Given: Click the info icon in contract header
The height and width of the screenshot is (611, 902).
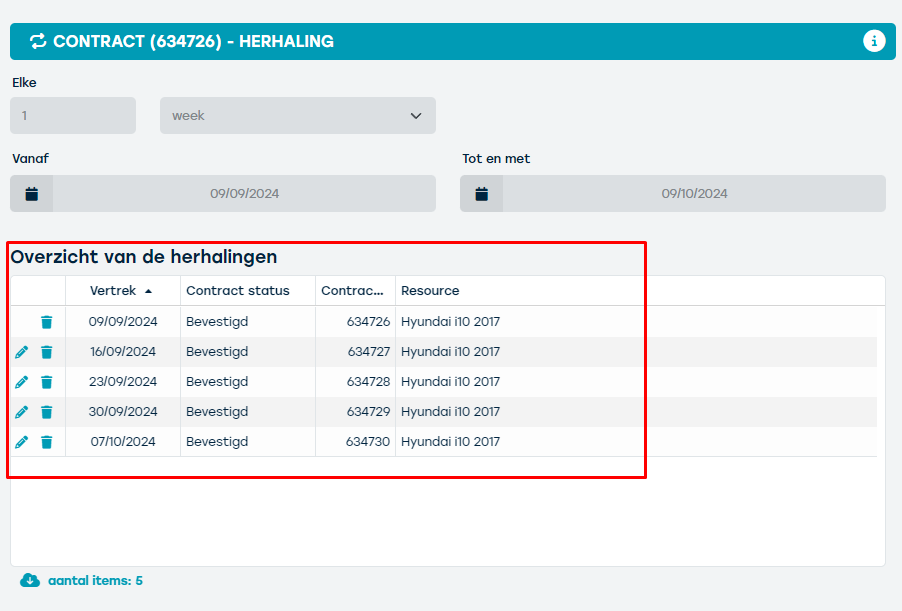Looking at the screenshot, I should pyautogui.click(x=874, y=41).
